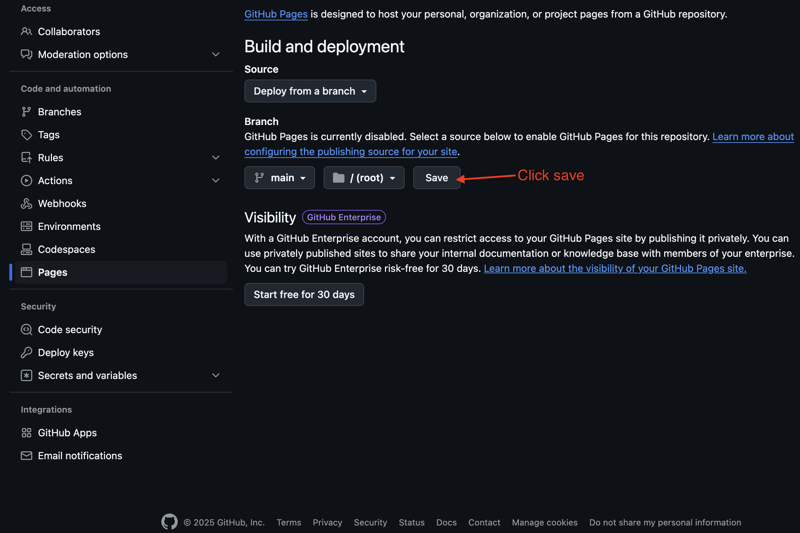
Task: Open Status footer link
Action: [411, 522]
